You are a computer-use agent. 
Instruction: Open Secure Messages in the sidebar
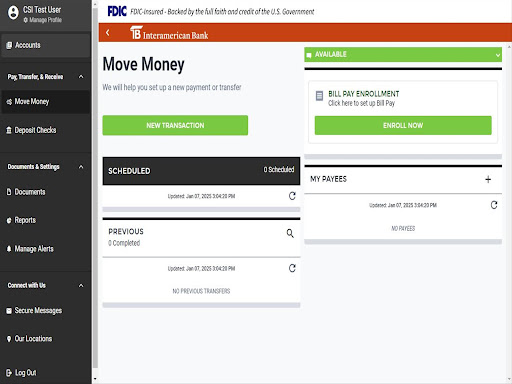[45, 311]
